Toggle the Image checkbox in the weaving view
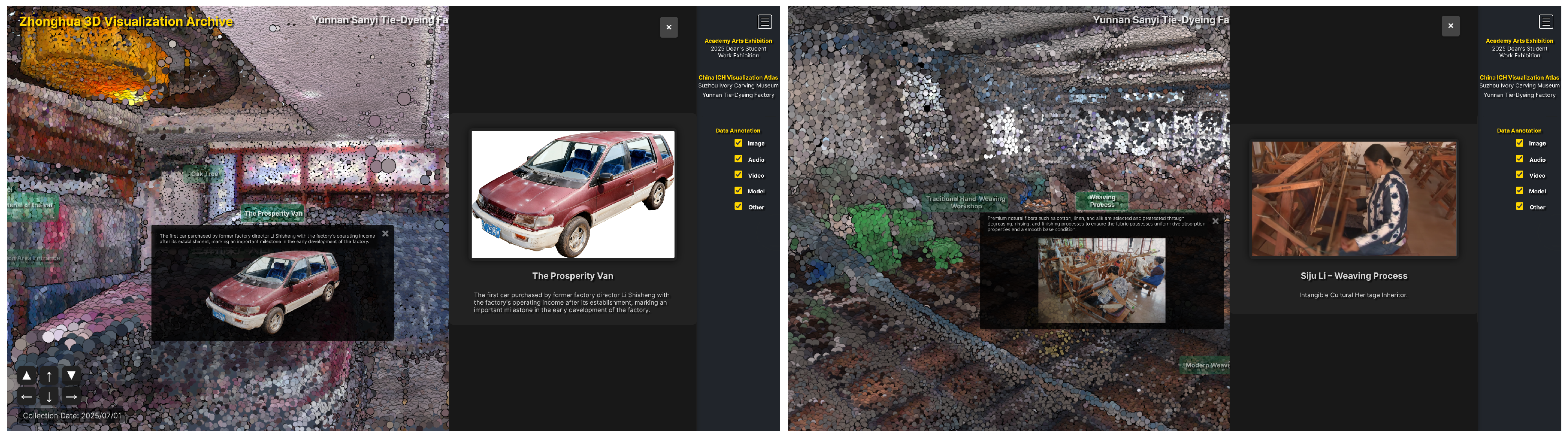The image size is (1568, 438). pos(1520,143)
